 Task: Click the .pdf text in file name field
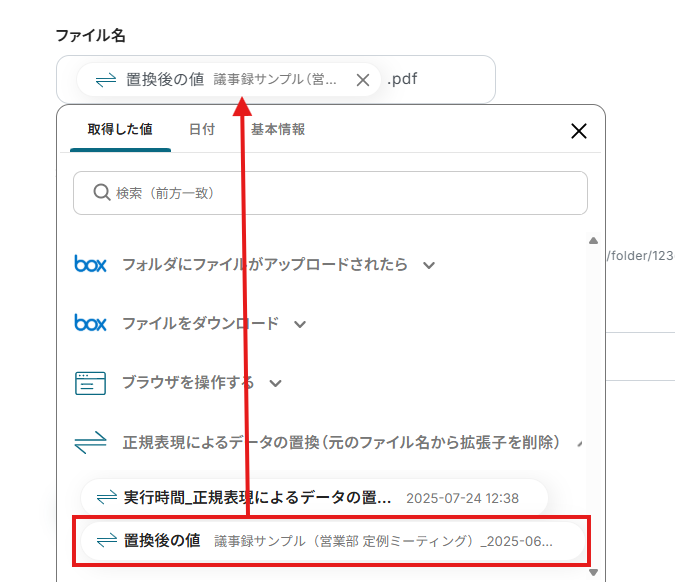point(402,79)
